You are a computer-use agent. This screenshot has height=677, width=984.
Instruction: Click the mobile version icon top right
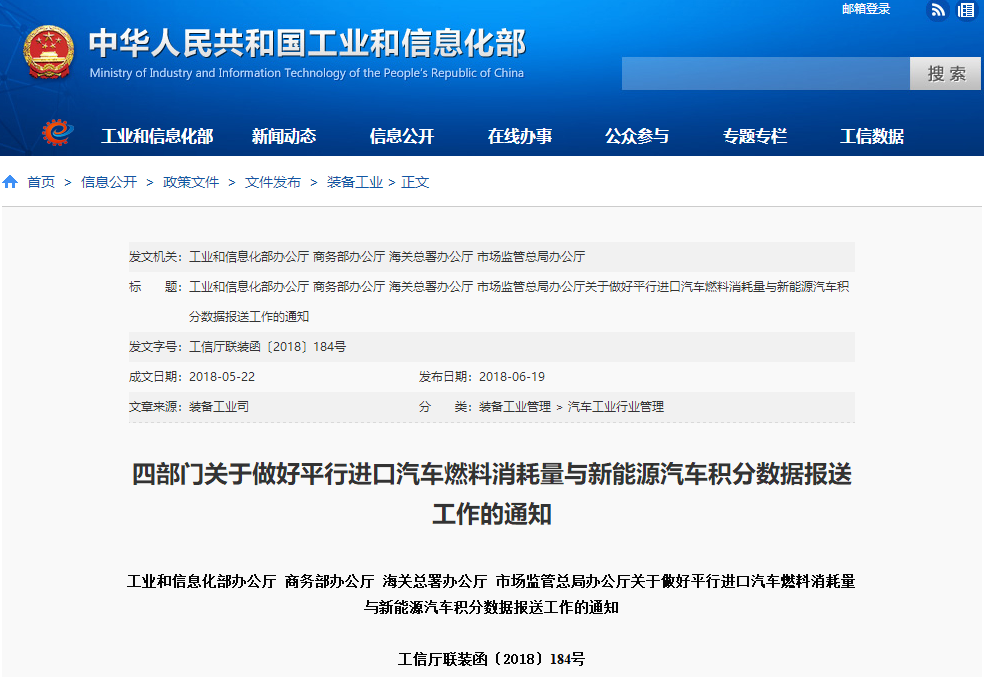[964, 10]
